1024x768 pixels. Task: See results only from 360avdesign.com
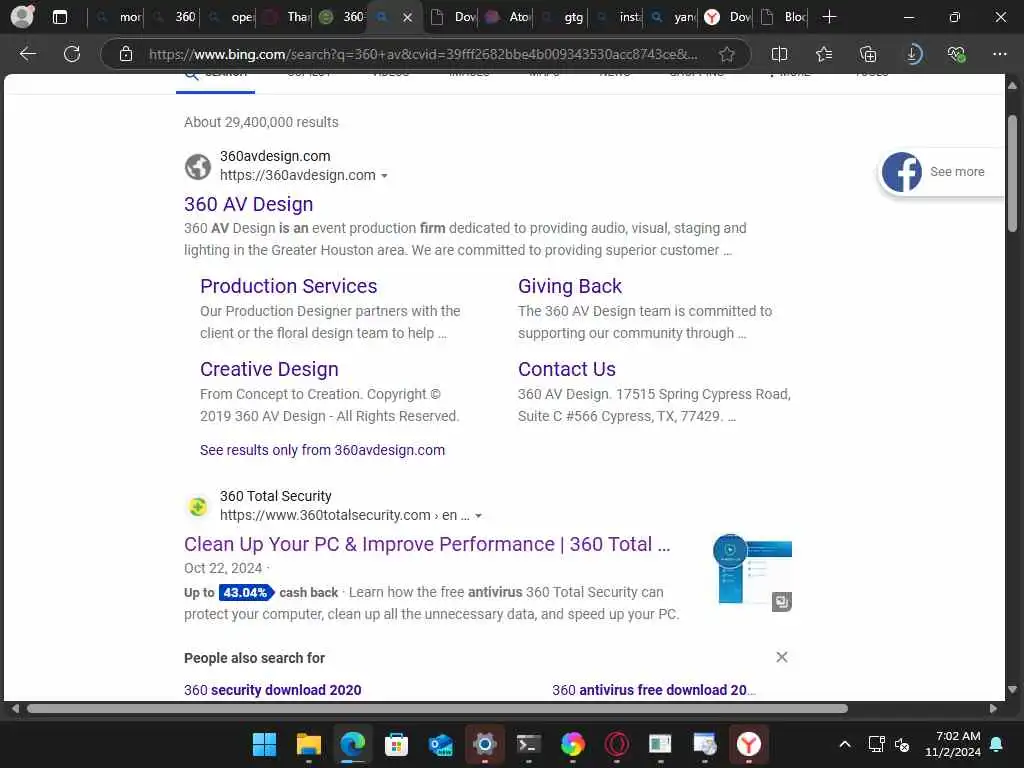pos(322,450)
